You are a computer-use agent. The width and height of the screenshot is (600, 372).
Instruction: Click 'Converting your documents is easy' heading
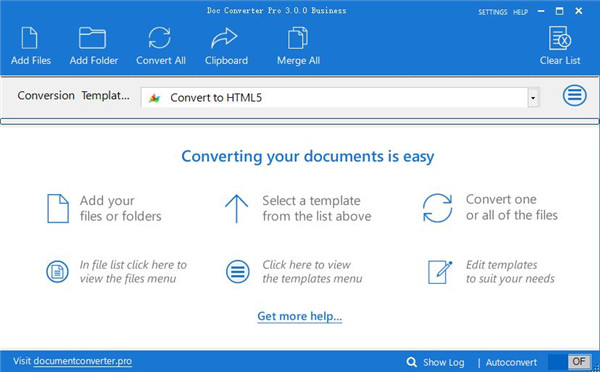308,157
